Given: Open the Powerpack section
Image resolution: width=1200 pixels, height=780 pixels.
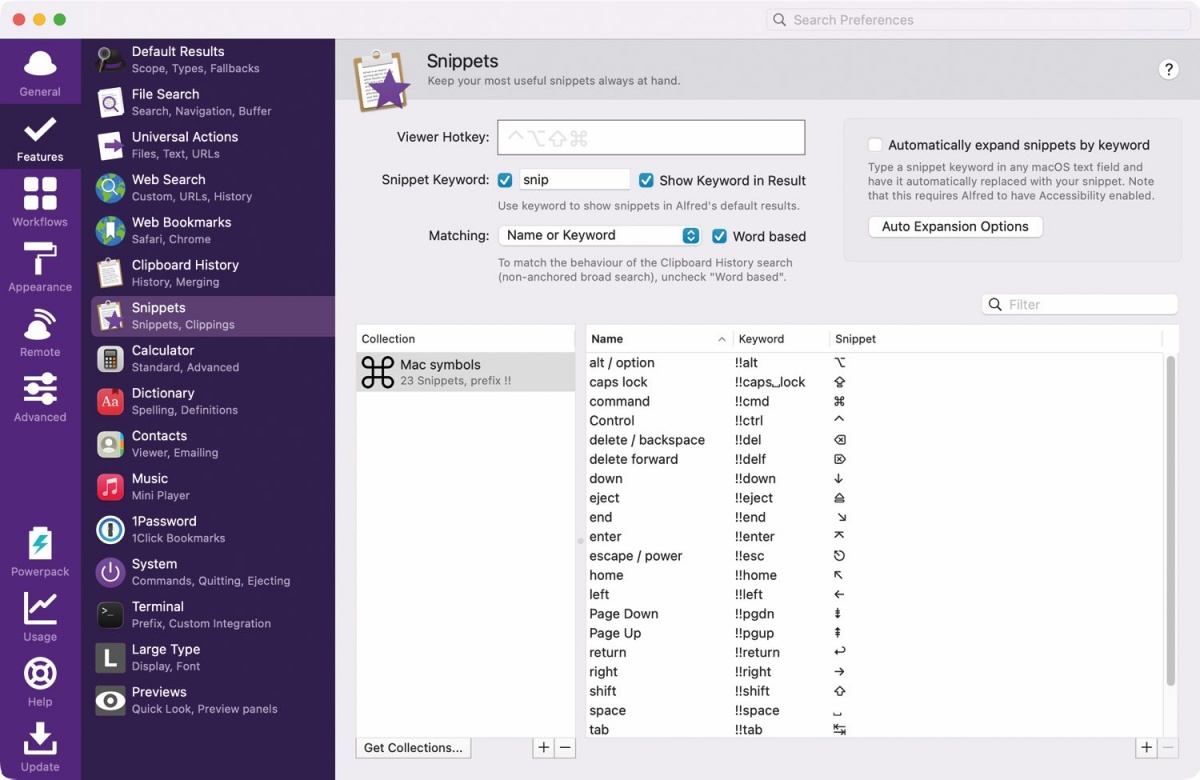Looking at the screenshot, I should click(x=40, y=552).
